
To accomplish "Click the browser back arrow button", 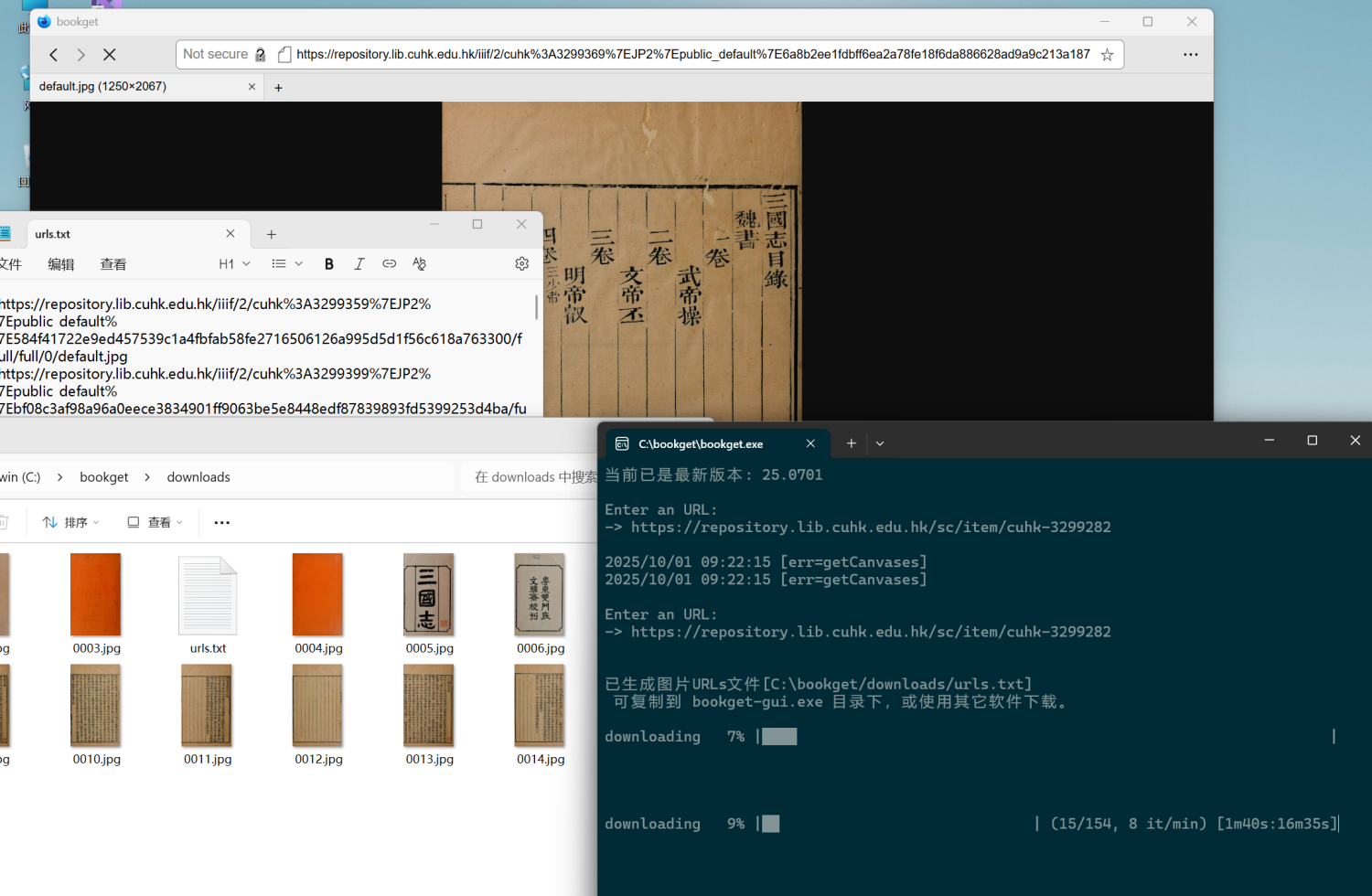I will (54, 55).
